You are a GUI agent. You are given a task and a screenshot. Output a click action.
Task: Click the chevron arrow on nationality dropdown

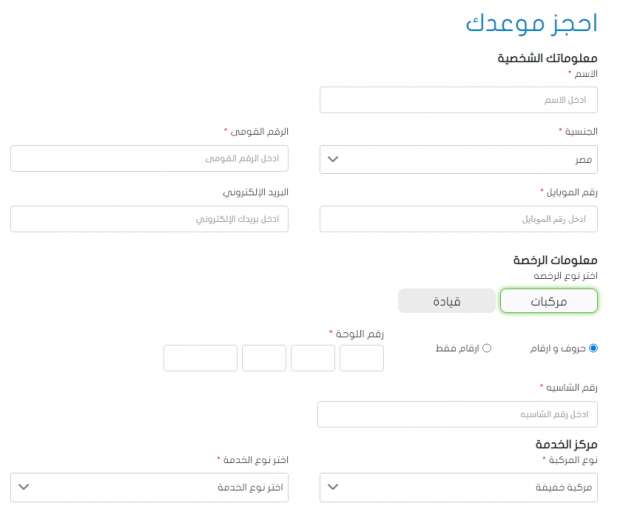(x=334, y=159)
